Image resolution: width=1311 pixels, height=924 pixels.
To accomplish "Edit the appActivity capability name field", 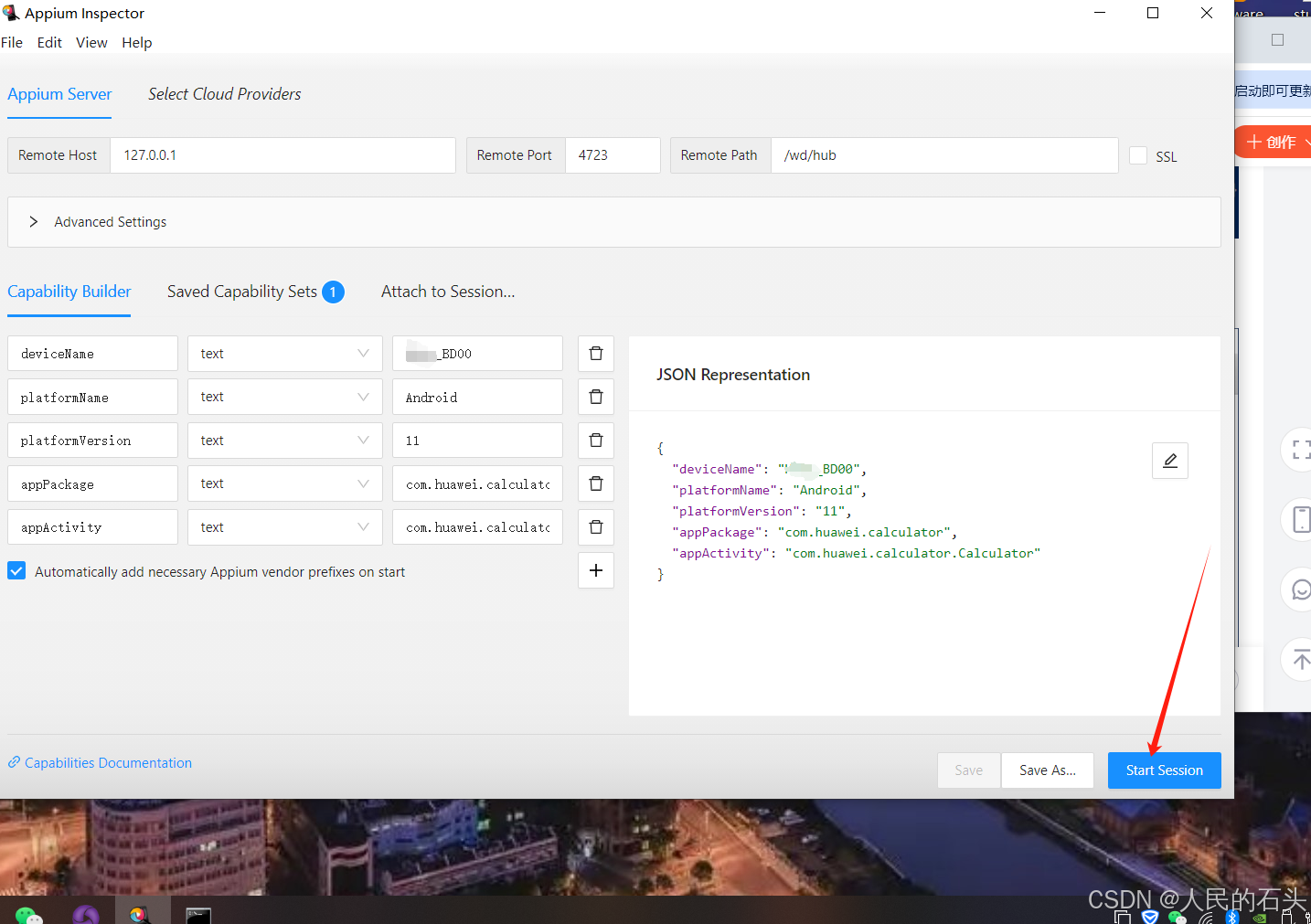I will pos(92,527).
